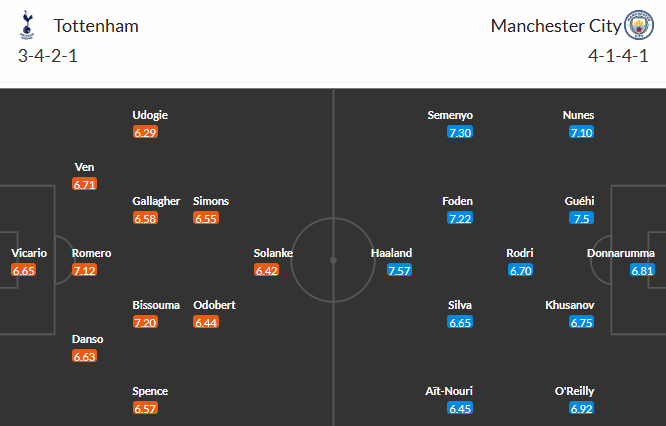This screenshot has height=426, width=666.
Task: Select Haaland's 7.57 rating badge
Action: pyautogui.click(x=398, y=270)
